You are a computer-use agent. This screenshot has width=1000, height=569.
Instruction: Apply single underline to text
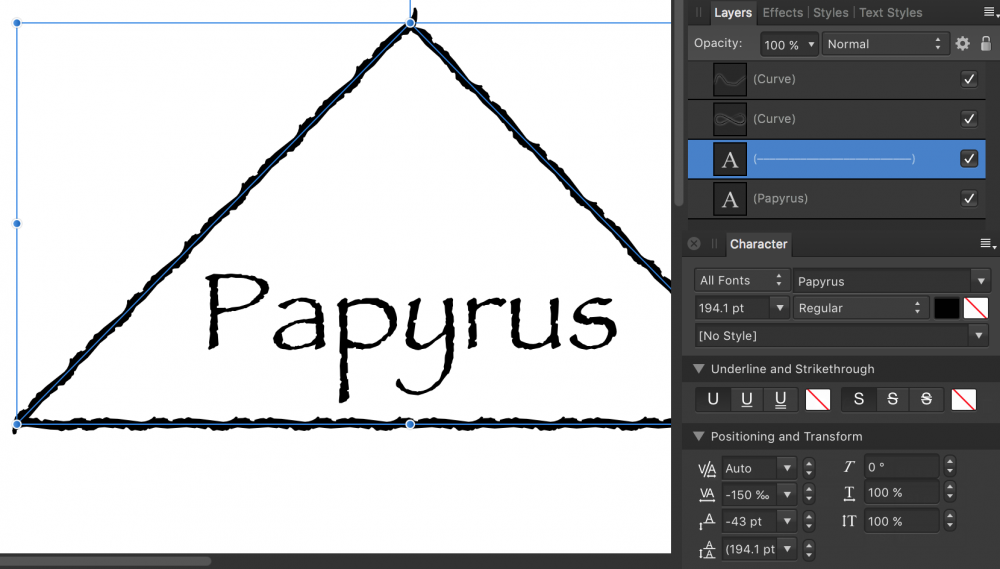(x=746, y=400)
